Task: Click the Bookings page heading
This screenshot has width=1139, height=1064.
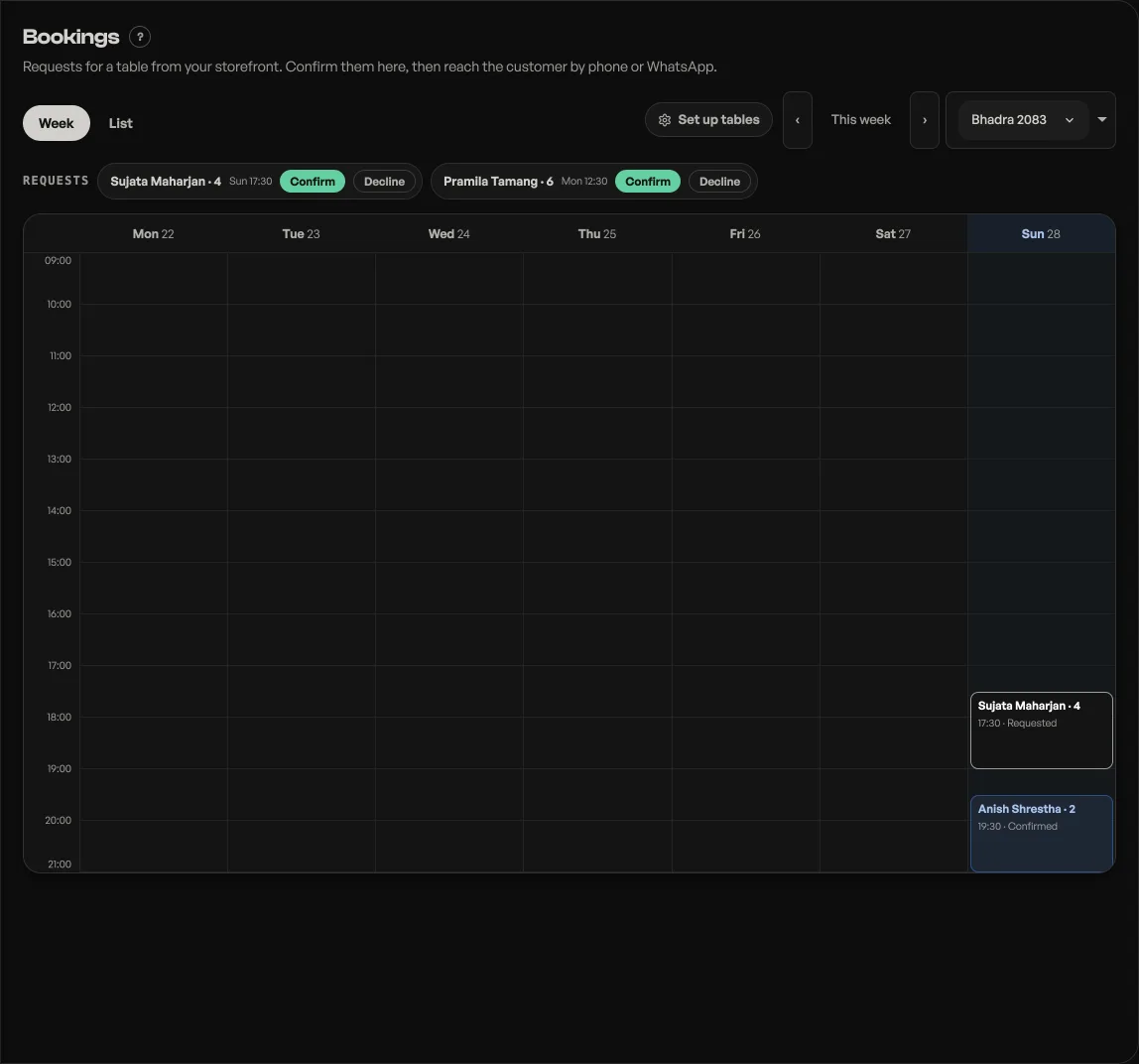Action: tap(71, 37)
